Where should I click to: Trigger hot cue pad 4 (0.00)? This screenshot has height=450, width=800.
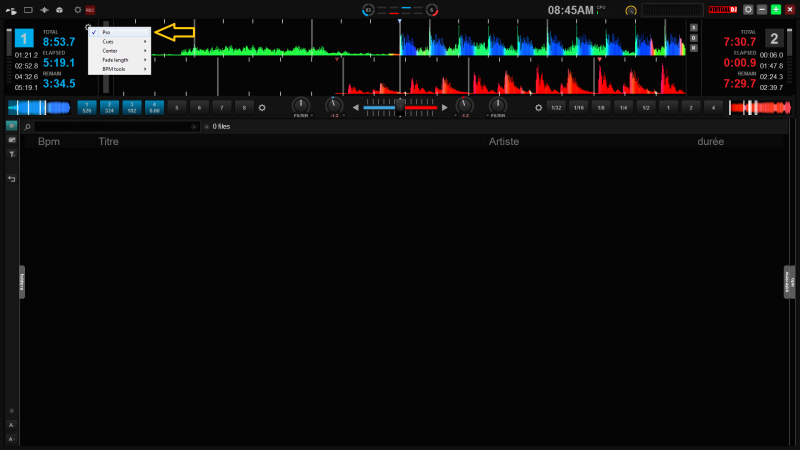(x=154, y=108)
